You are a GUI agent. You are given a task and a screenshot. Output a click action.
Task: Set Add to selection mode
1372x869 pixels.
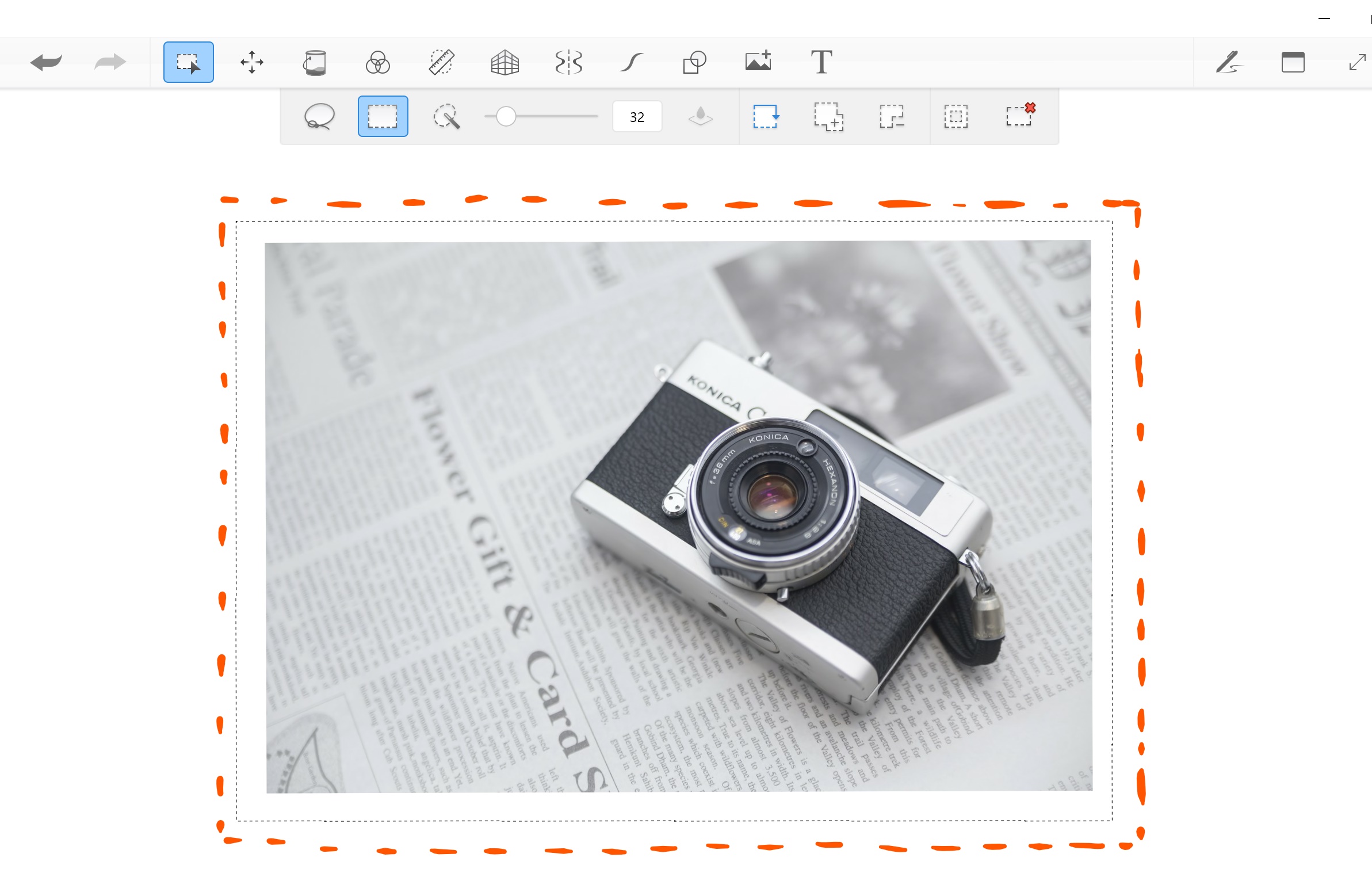[x=828, y=117]
